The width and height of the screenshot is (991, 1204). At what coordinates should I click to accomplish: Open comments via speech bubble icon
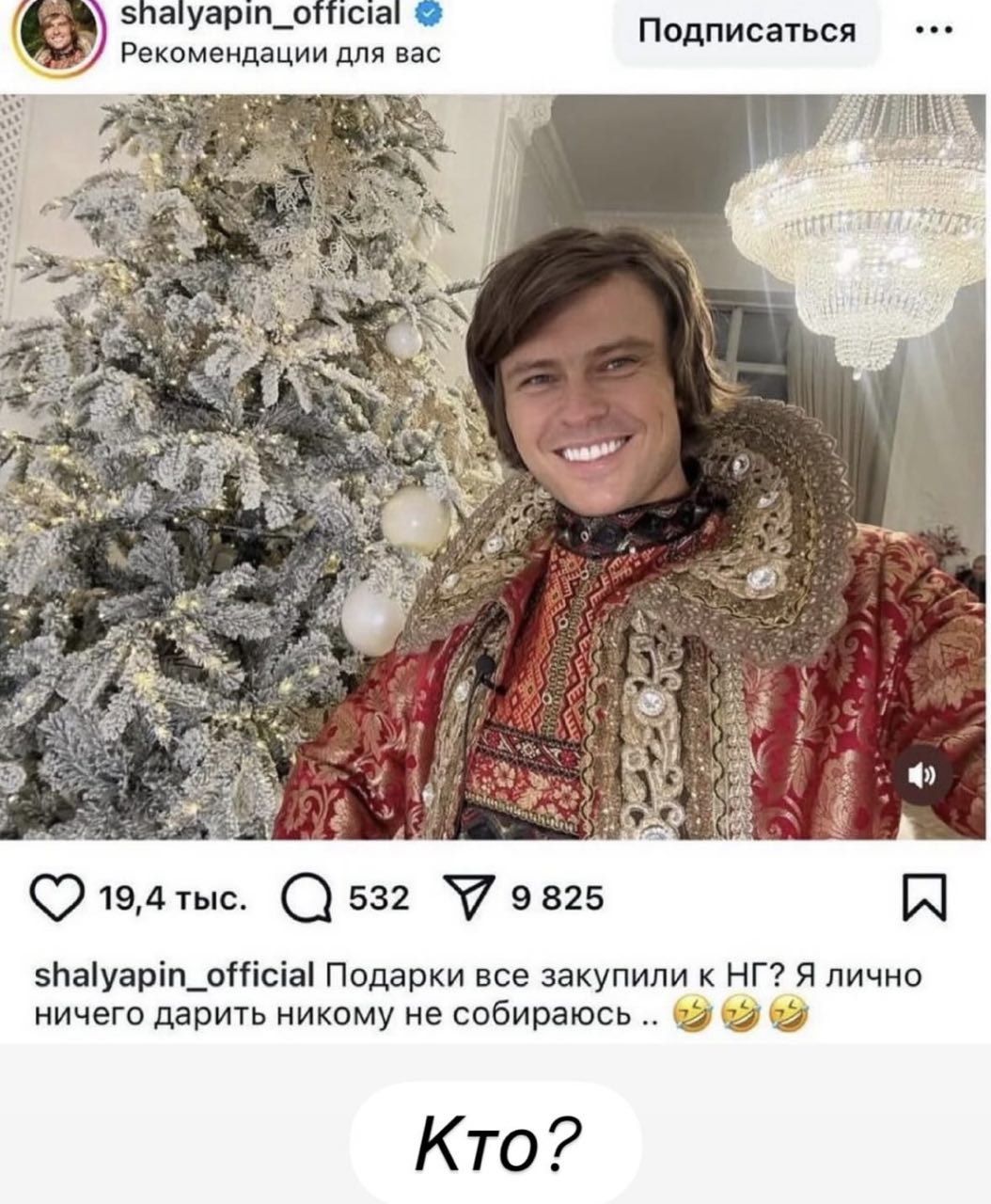click(307, 899)
